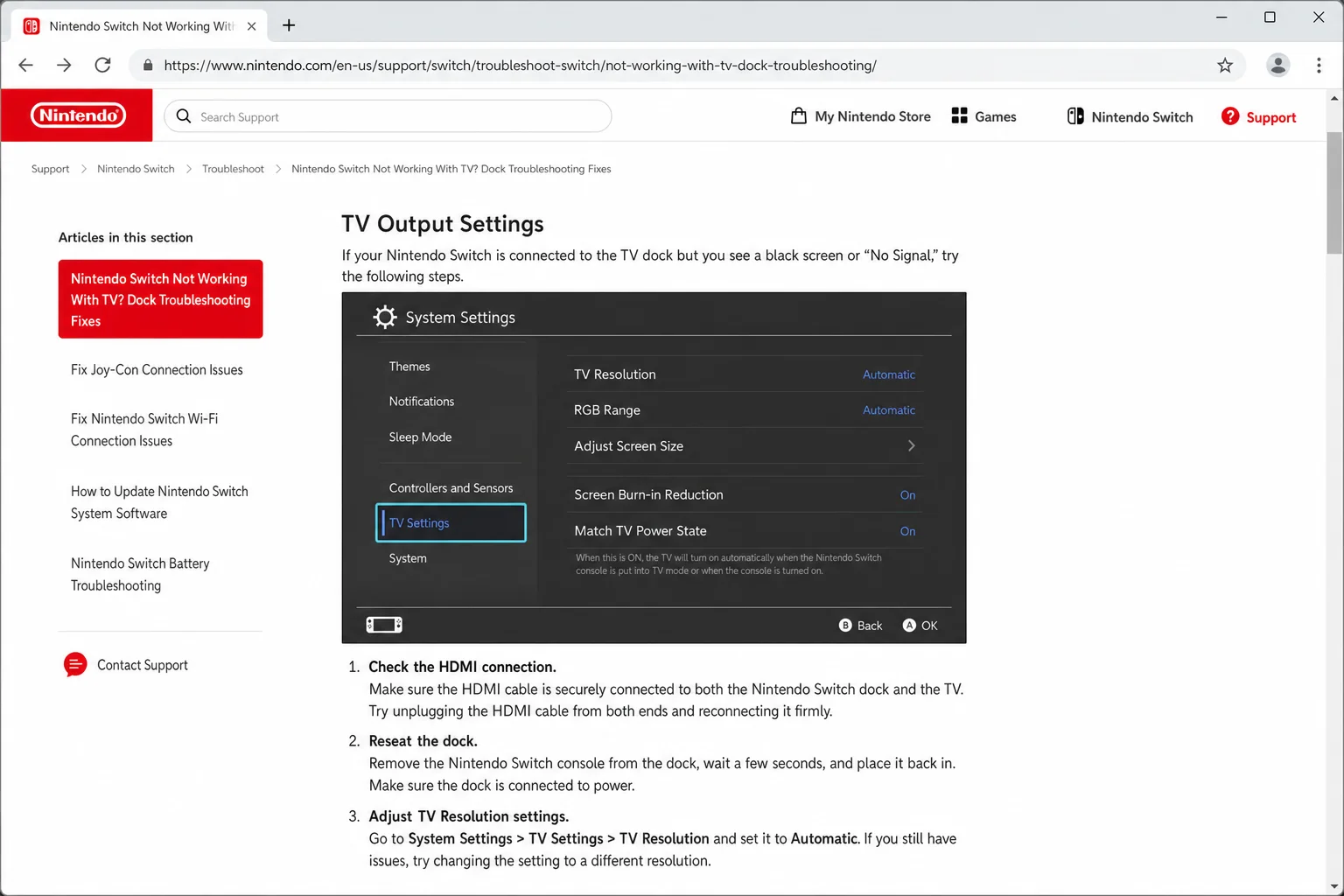Open My Nintendo Store bag icon
Screen dimensions: 1344x896
798,115
